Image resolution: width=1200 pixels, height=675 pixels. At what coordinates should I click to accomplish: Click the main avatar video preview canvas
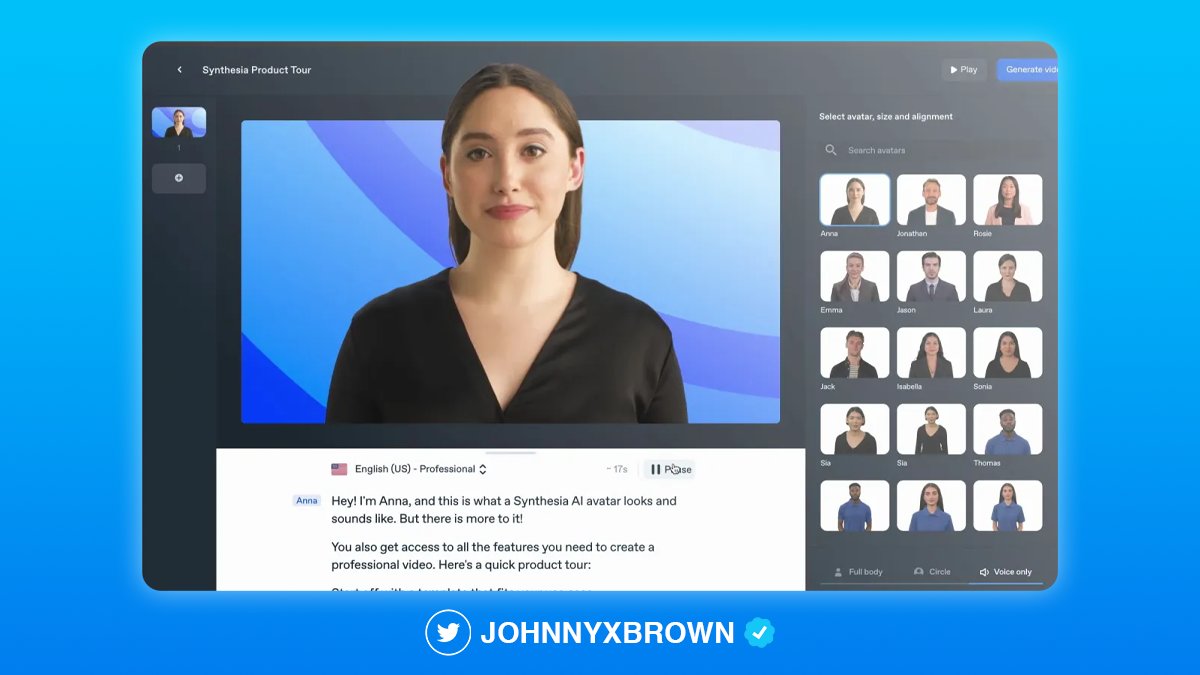pyautogui.click(x=510, y=272)
